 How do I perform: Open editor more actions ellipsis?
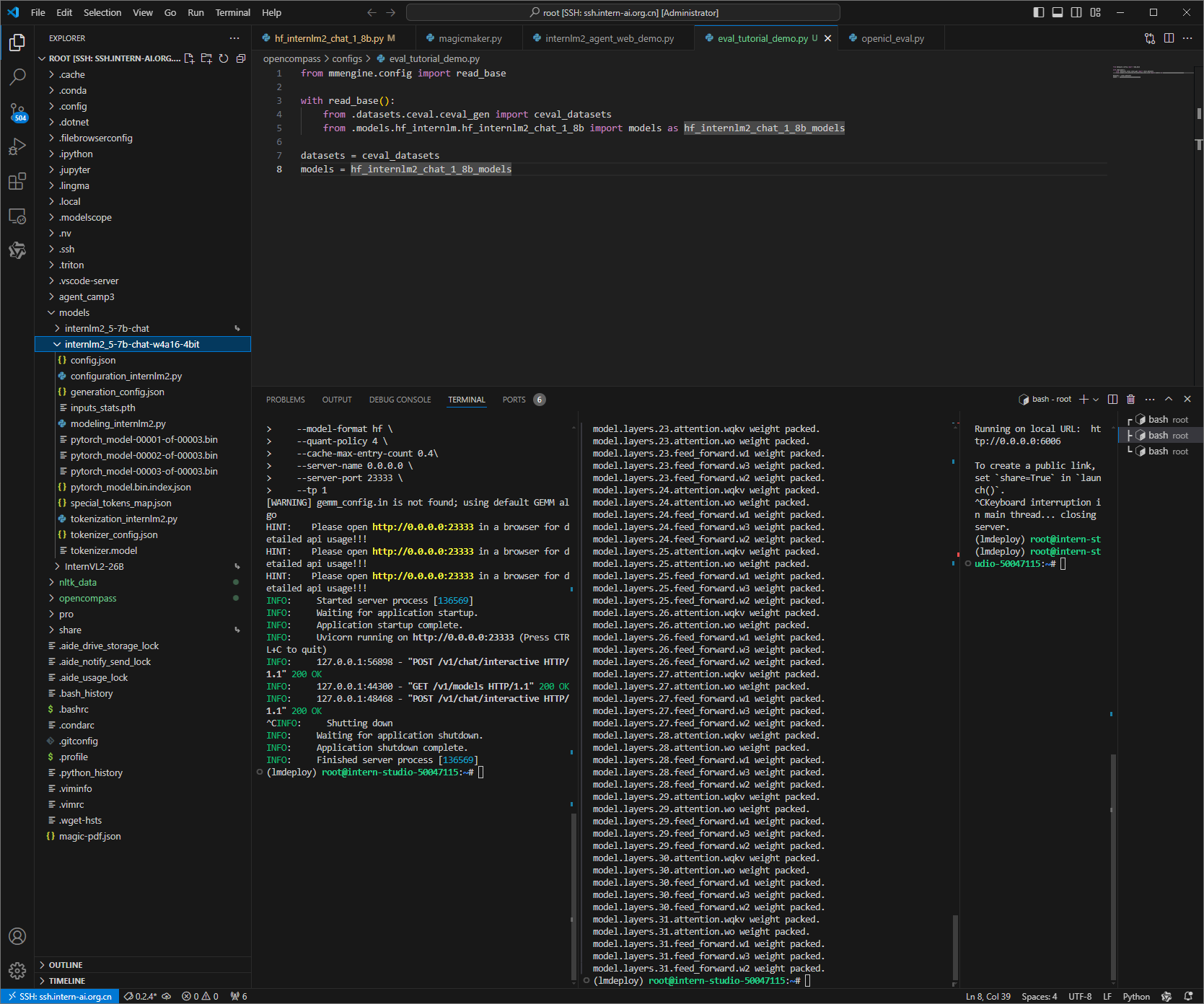[x=1187, y=38]
